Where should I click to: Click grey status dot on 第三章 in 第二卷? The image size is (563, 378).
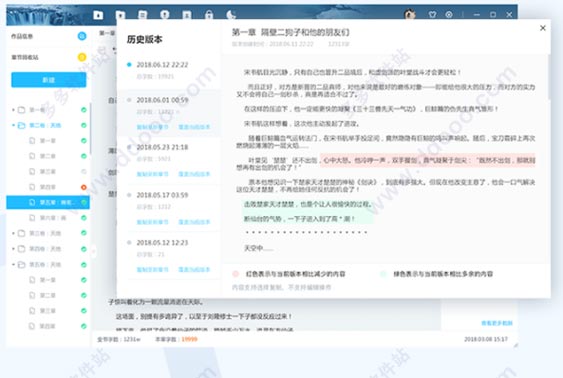pyautogui.click(x=84, y=172)
